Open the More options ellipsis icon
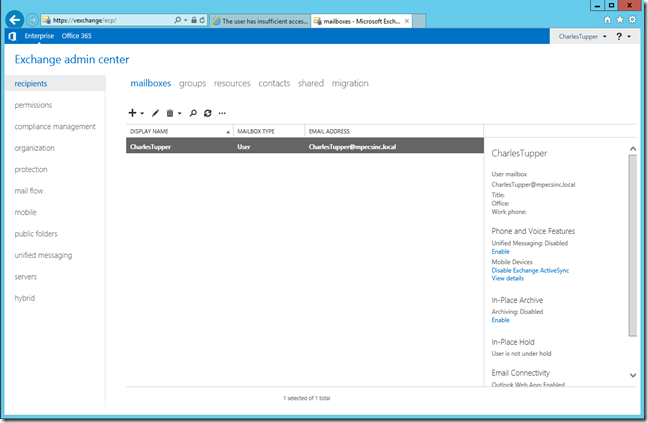 [222, 113]
